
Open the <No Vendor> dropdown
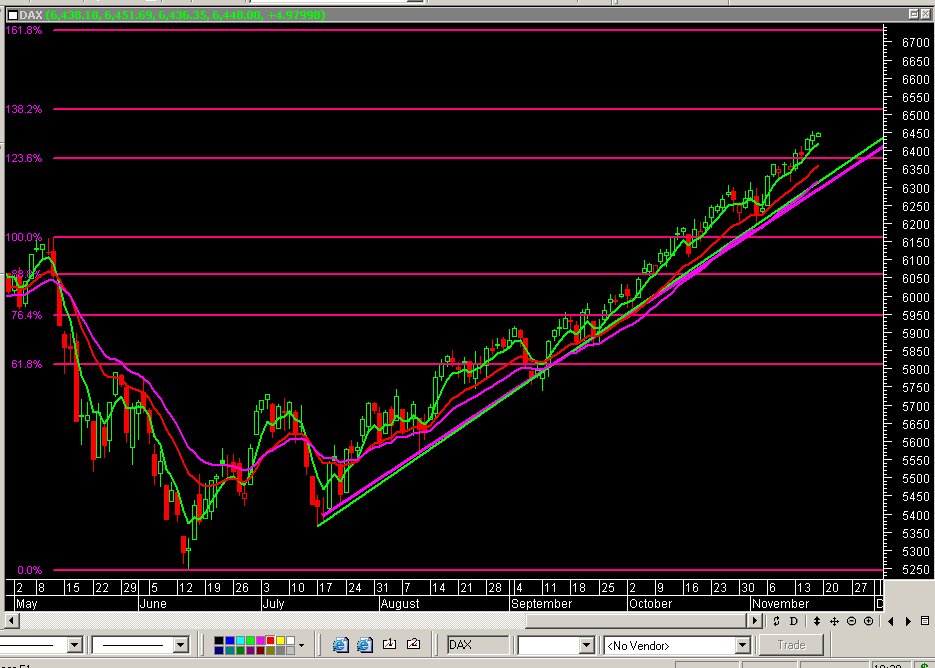tap(742, 645)
